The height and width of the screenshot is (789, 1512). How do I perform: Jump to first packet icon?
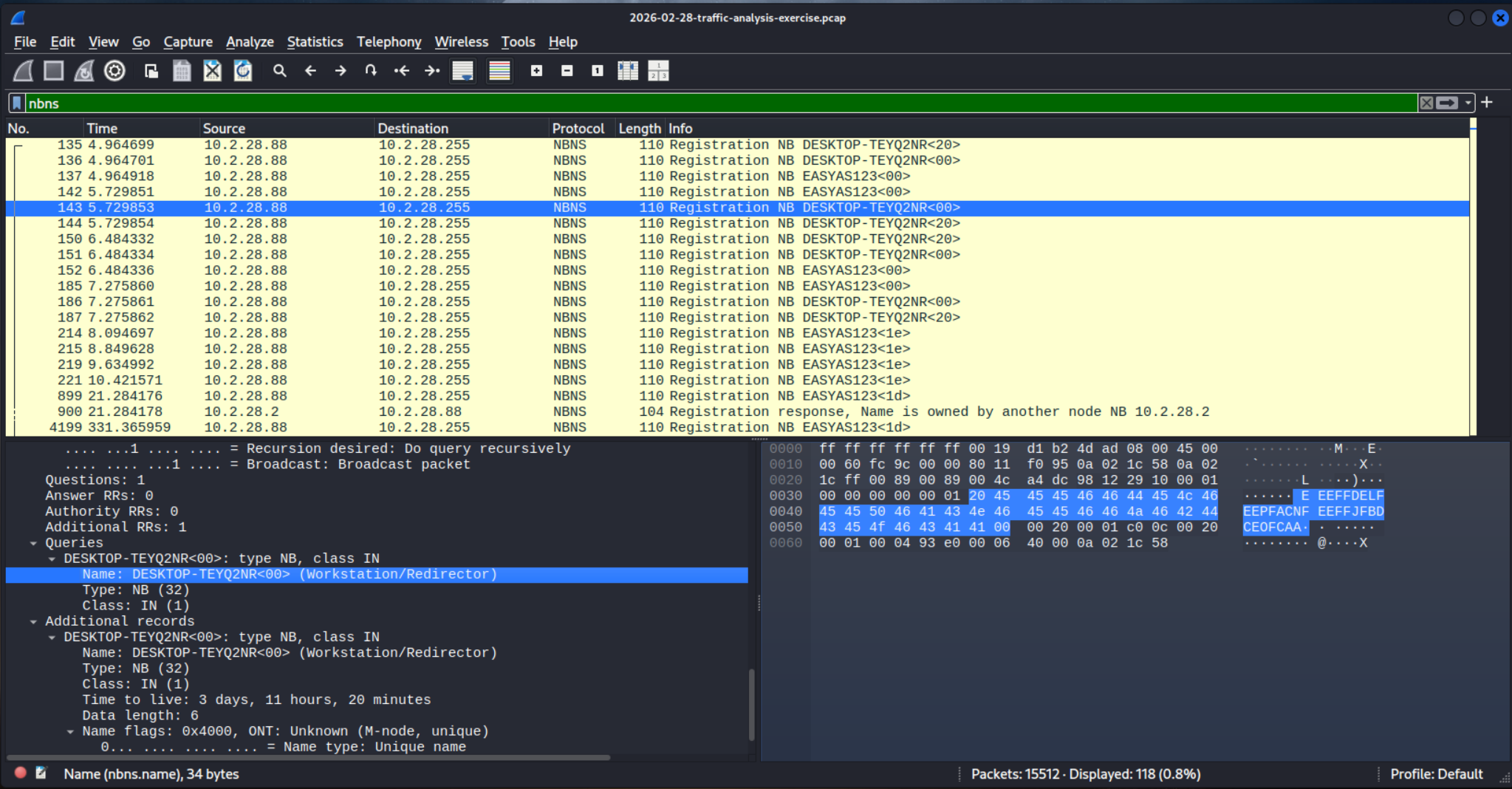coord(402,71)
